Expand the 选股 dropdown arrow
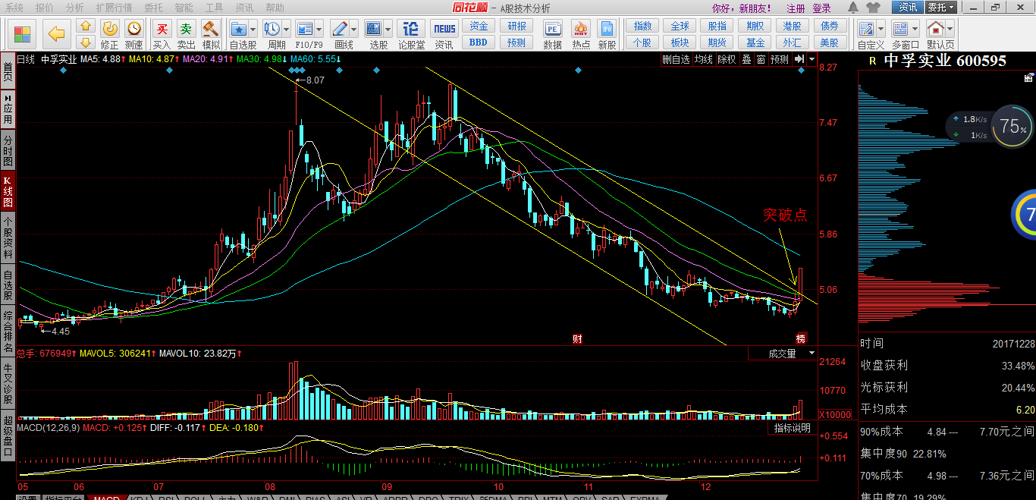Viewport: 1036px width, 500px height. point(388,29)
